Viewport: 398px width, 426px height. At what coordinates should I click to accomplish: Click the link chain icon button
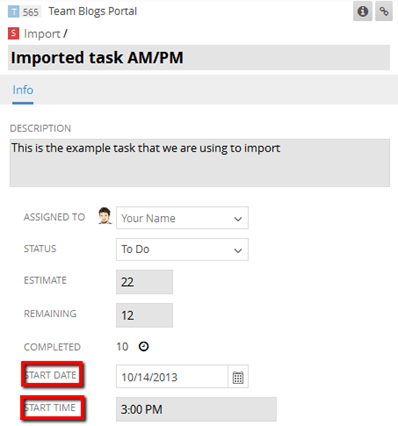point(384,11)
